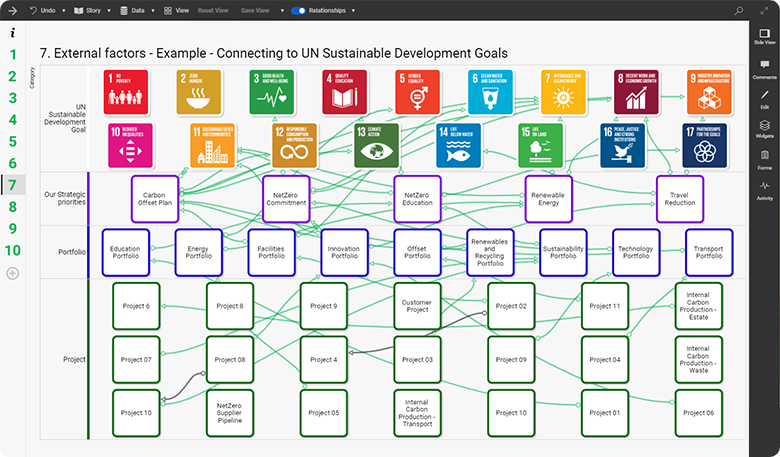The image size is (780, 457).
Task: Select SDG 17 Partnerships icon
Action: coord(705,146)
